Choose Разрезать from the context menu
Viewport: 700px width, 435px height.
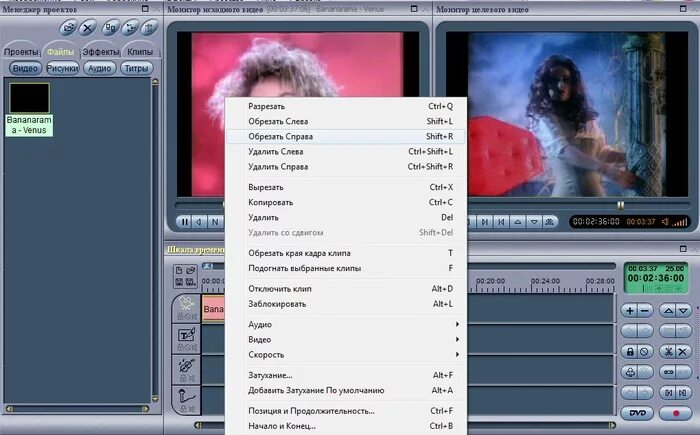[346, 106]
